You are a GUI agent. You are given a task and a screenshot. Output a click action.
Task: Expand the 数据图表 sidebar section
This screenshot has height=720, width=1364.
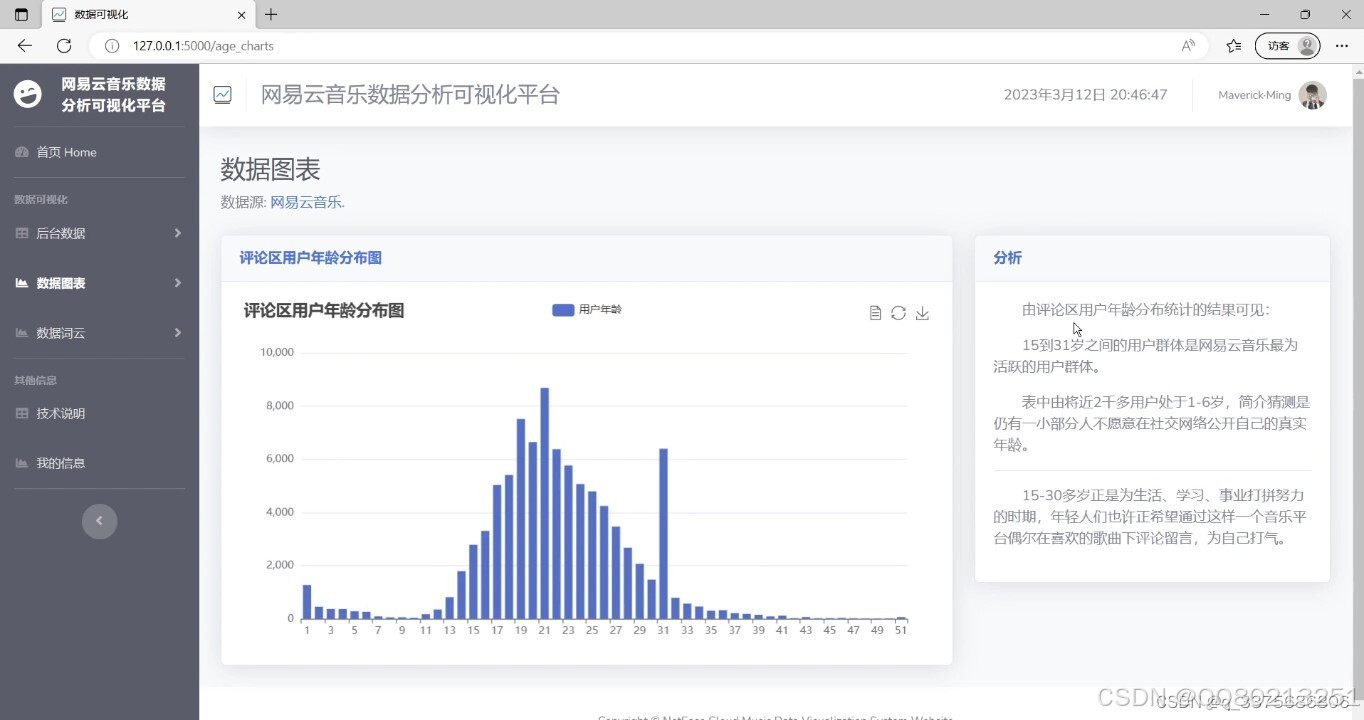point(60,283)
